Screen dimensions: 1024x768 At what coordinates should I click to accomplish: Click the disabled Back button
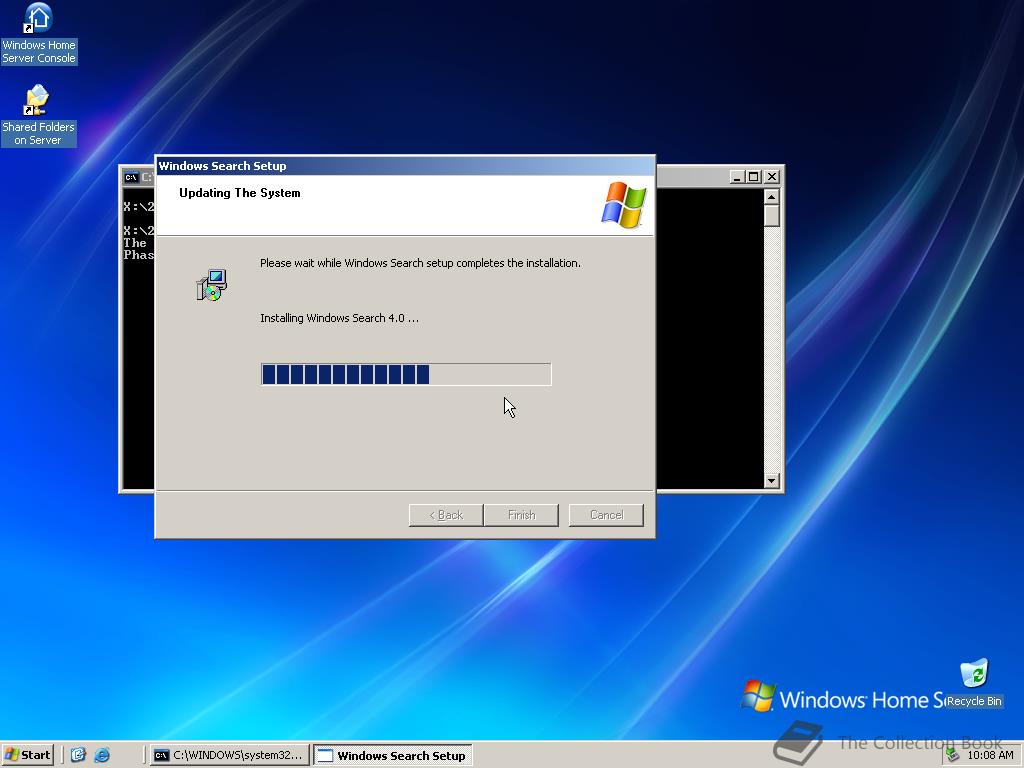pyautogui.click(x=446, y=515)
